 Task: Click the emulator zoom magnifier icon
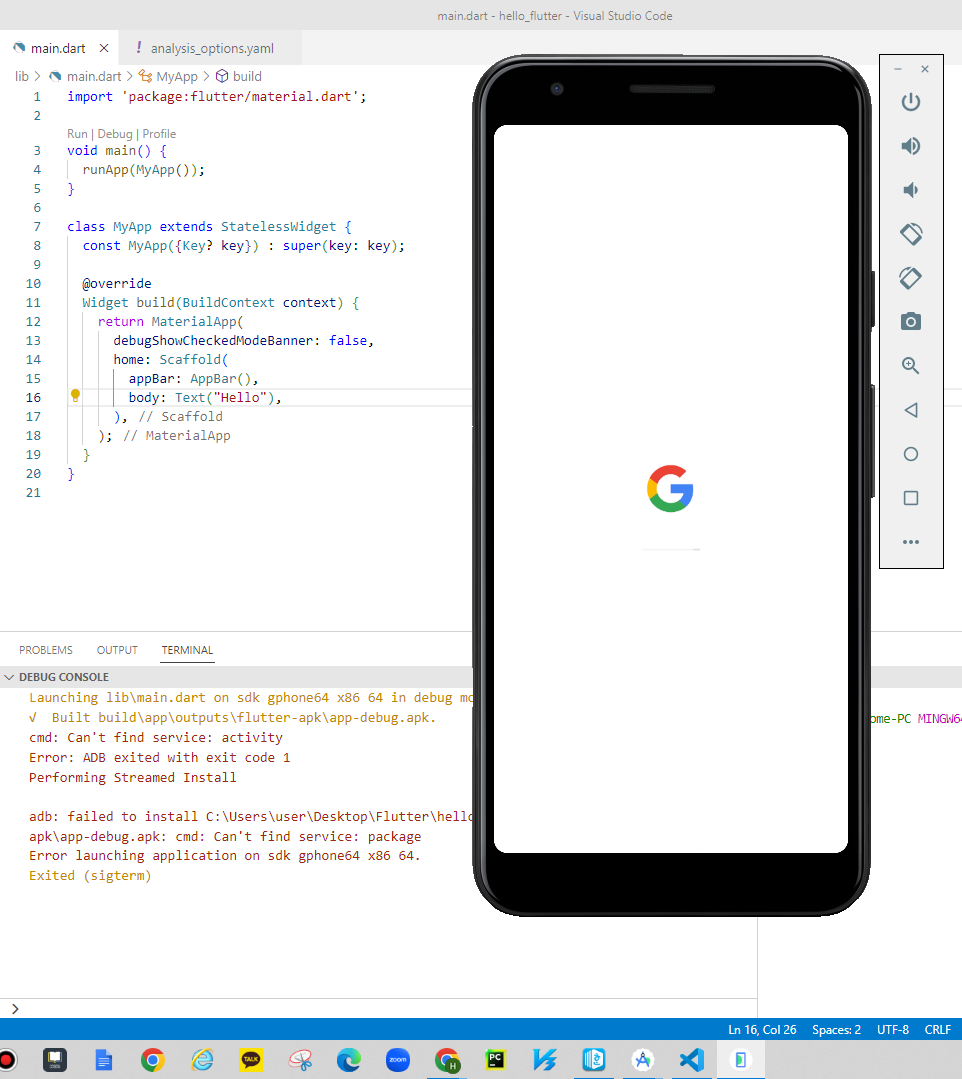pos(910,365)
